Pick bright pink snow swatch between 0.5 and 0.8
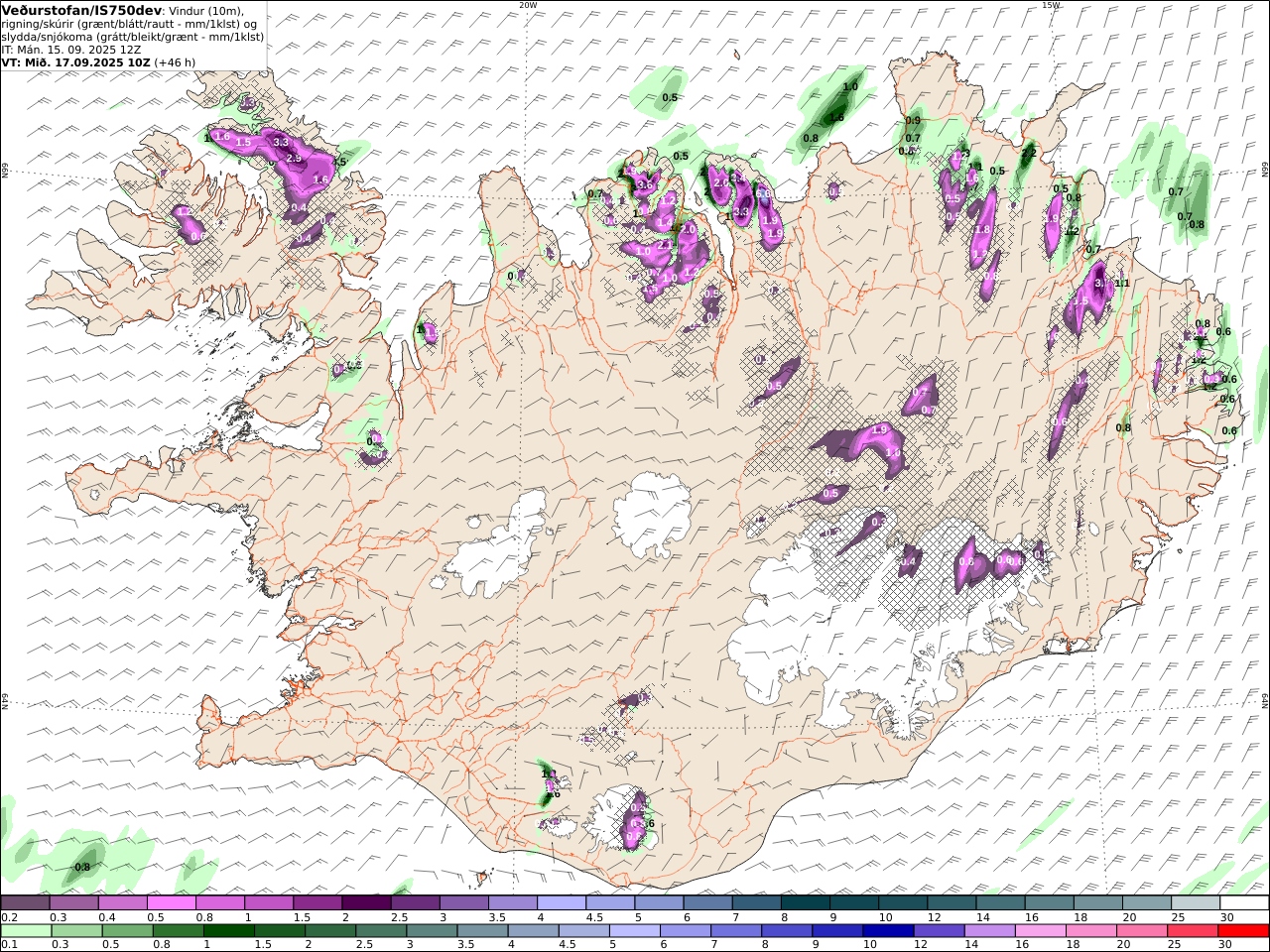The width and height of the screenshot is (1270, 952). pyautogui.click(x=171, y=902)
